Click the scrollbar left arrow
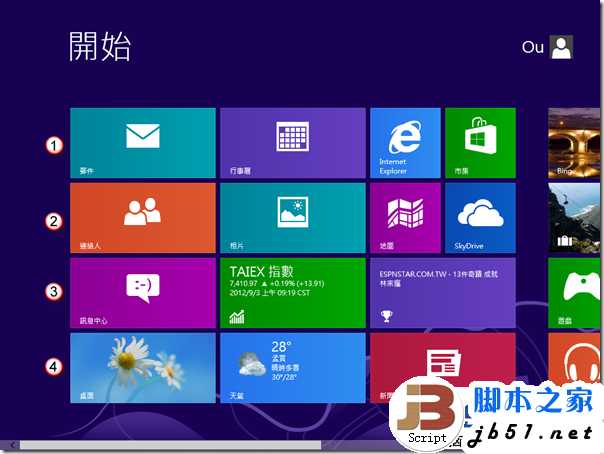 point(12,445)
